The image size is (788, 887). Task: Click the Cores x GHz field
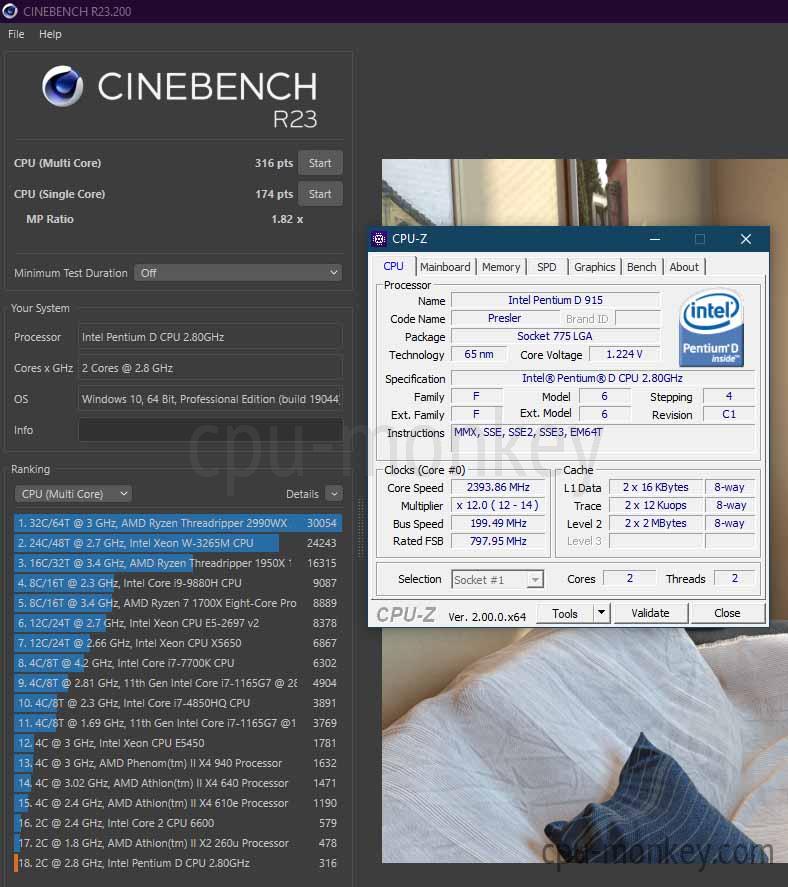(210, 368)
